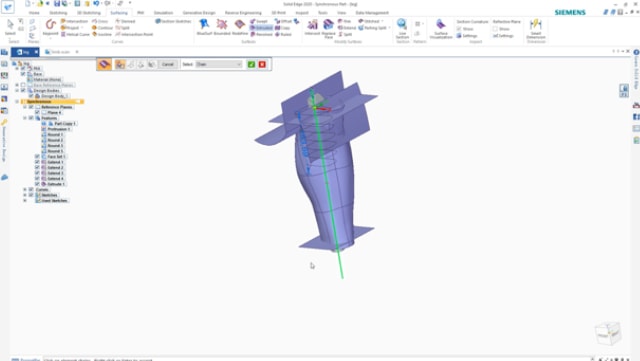This screenshot has width=640, height=361.
Task: Start the Smart Dimension tool
Action: (x=536, y=29)
